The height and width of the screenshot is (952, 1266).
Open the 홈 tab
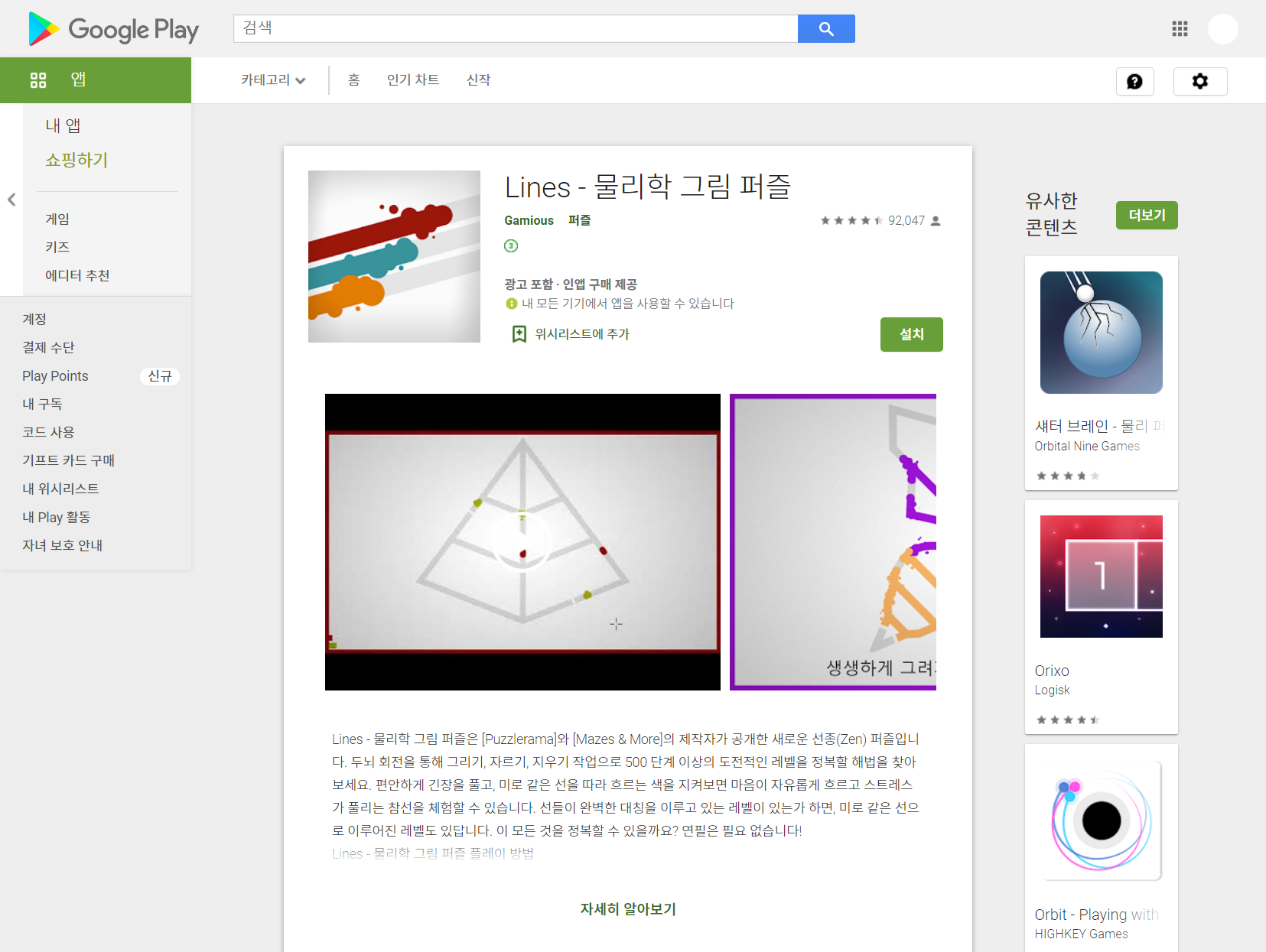click(353, 80)
